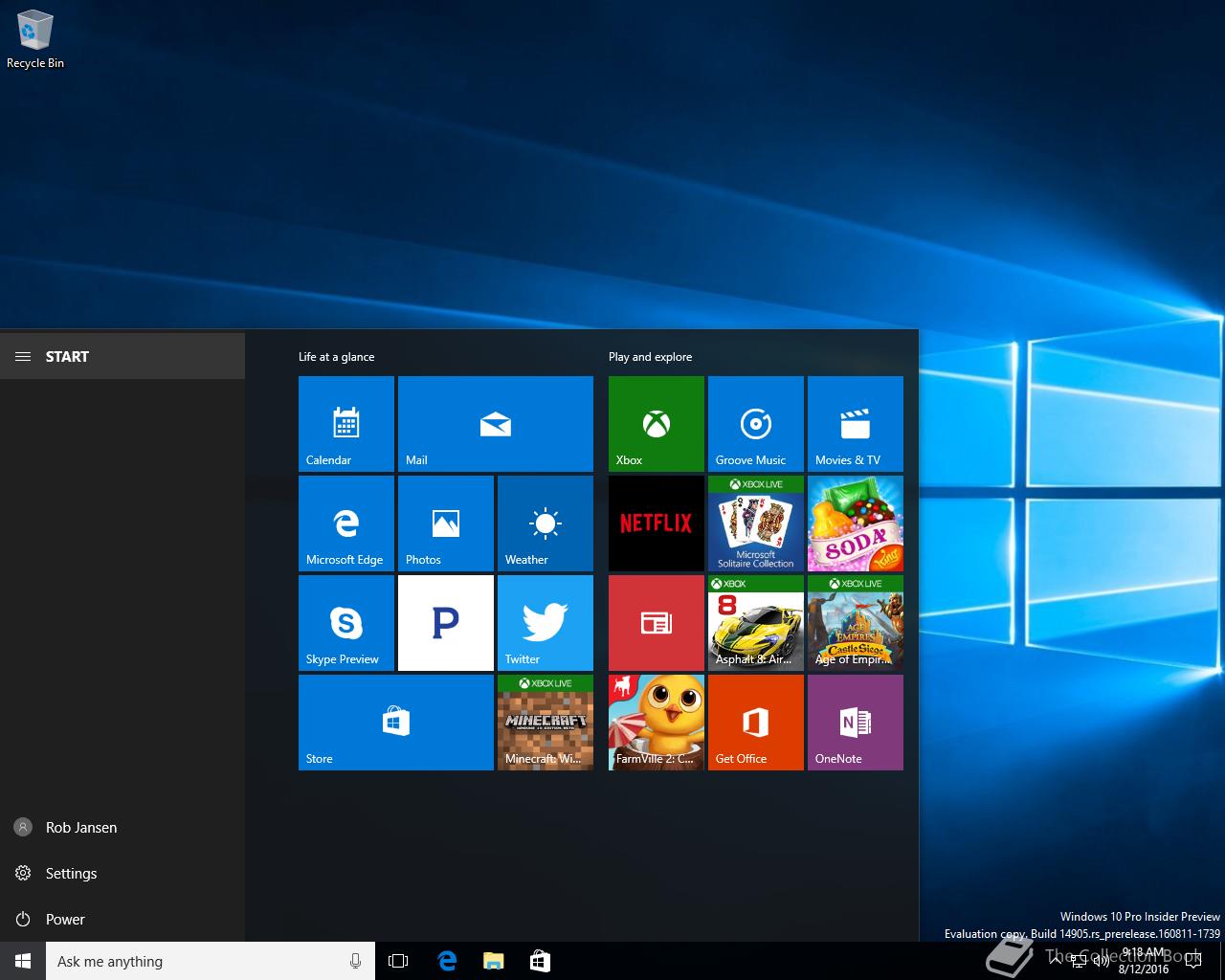Open the Xbox tile
1225x980 pixels.
657,423
